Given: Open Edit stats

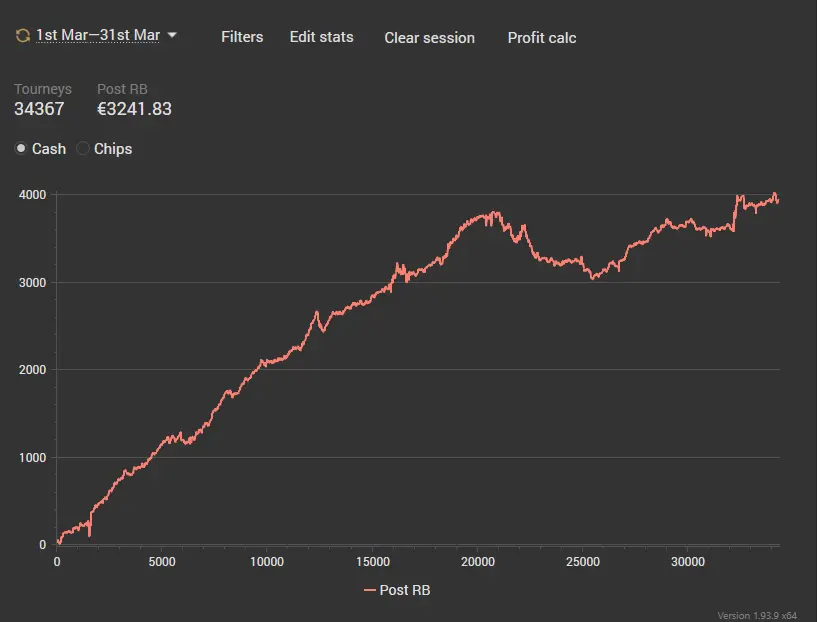Looking at the screenshot, I should (321, 37).
